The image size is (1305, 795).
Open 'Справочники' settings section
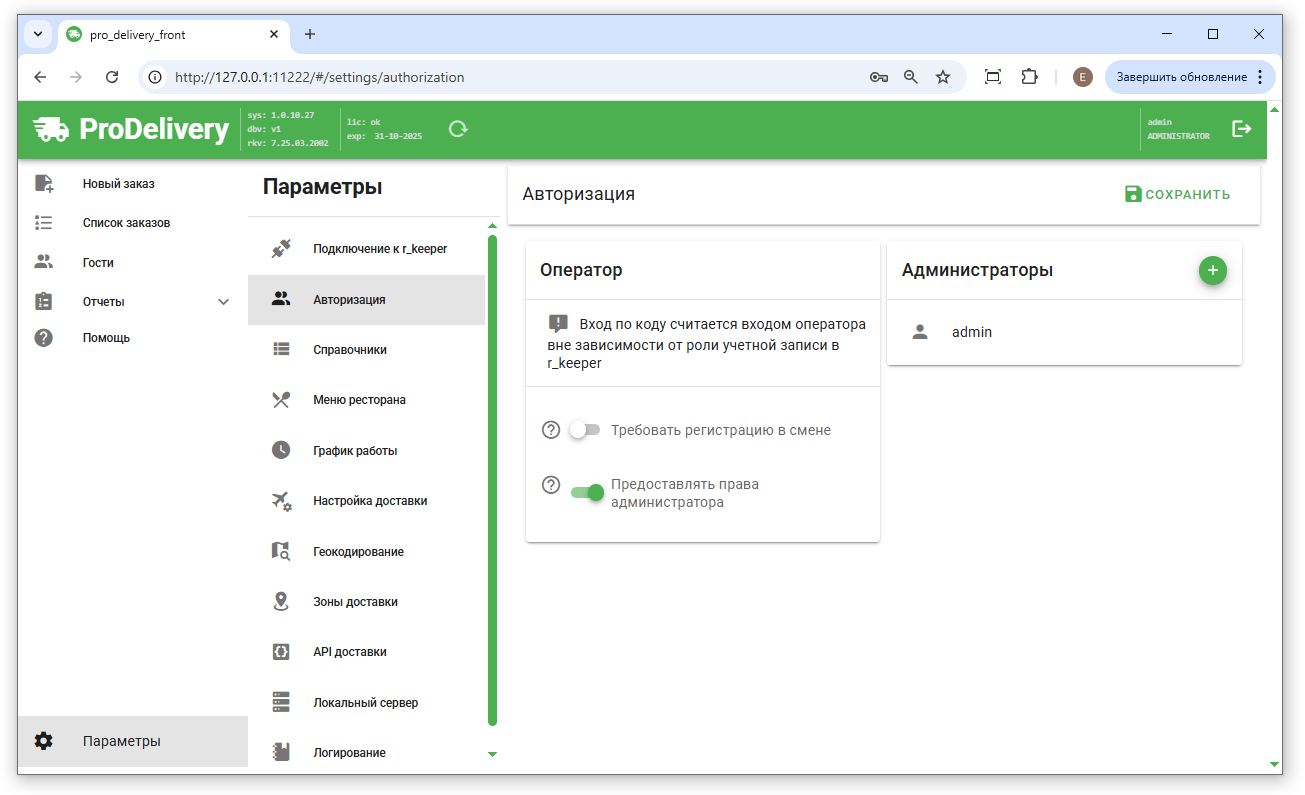pos(349,350)
